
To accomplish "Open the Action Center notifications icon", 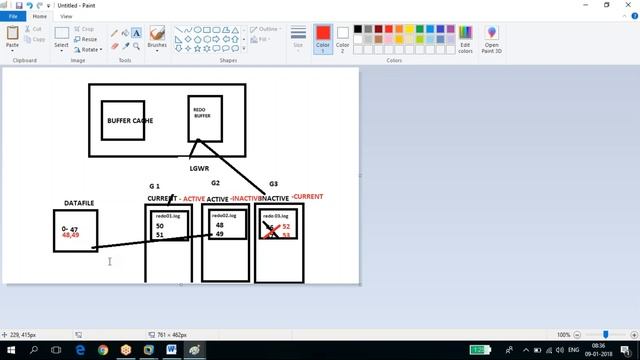I will [625, 350].
